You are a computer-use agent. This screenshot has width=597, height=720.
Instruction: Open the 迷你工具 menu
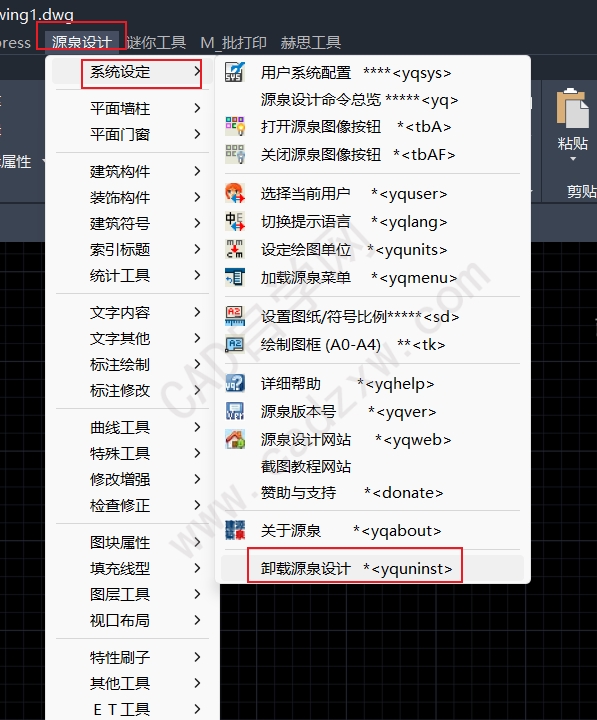156,42
